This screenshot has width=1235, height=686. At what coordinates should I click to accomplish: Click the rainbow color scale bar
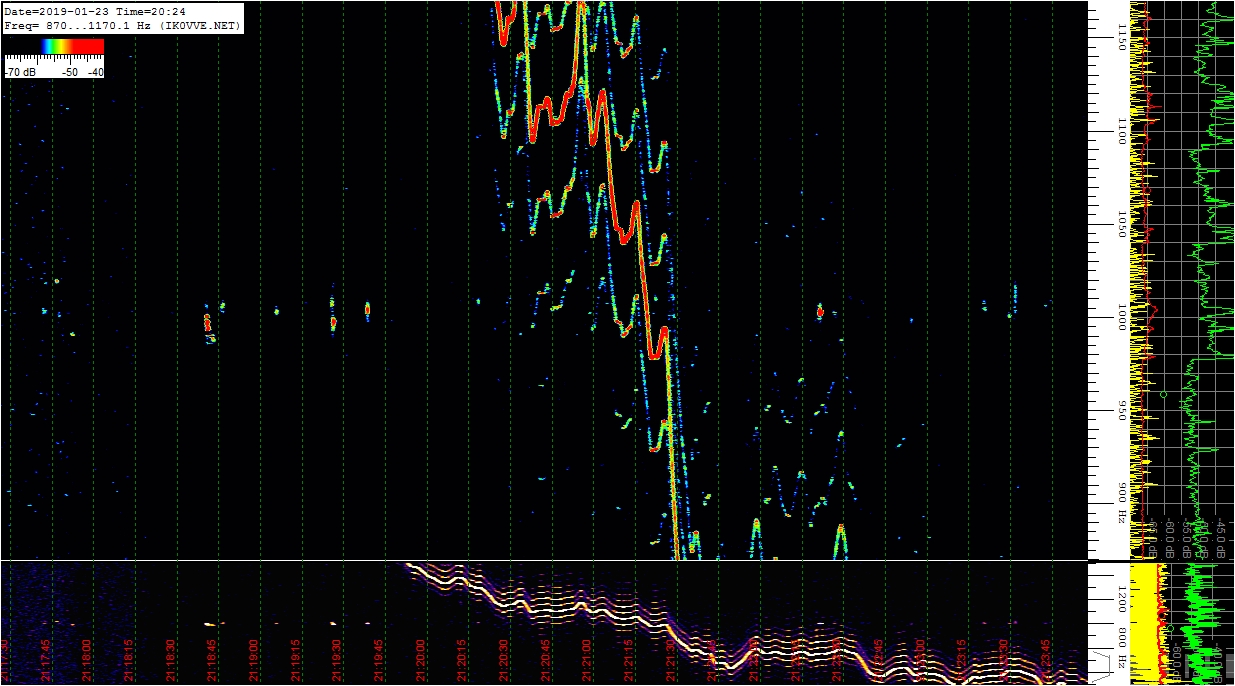point(54,46)
